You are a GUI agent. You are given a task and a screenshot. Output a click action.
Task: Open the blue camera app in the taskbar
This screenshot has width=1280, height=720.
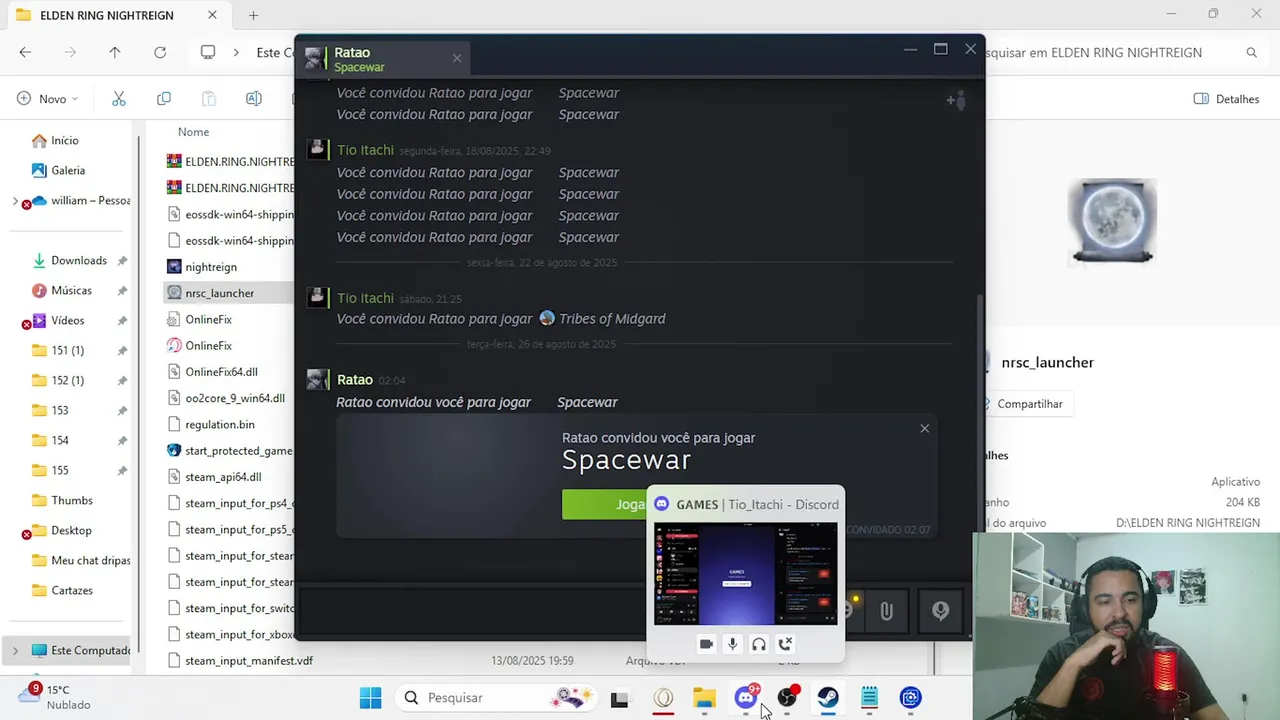click(910, 698)
